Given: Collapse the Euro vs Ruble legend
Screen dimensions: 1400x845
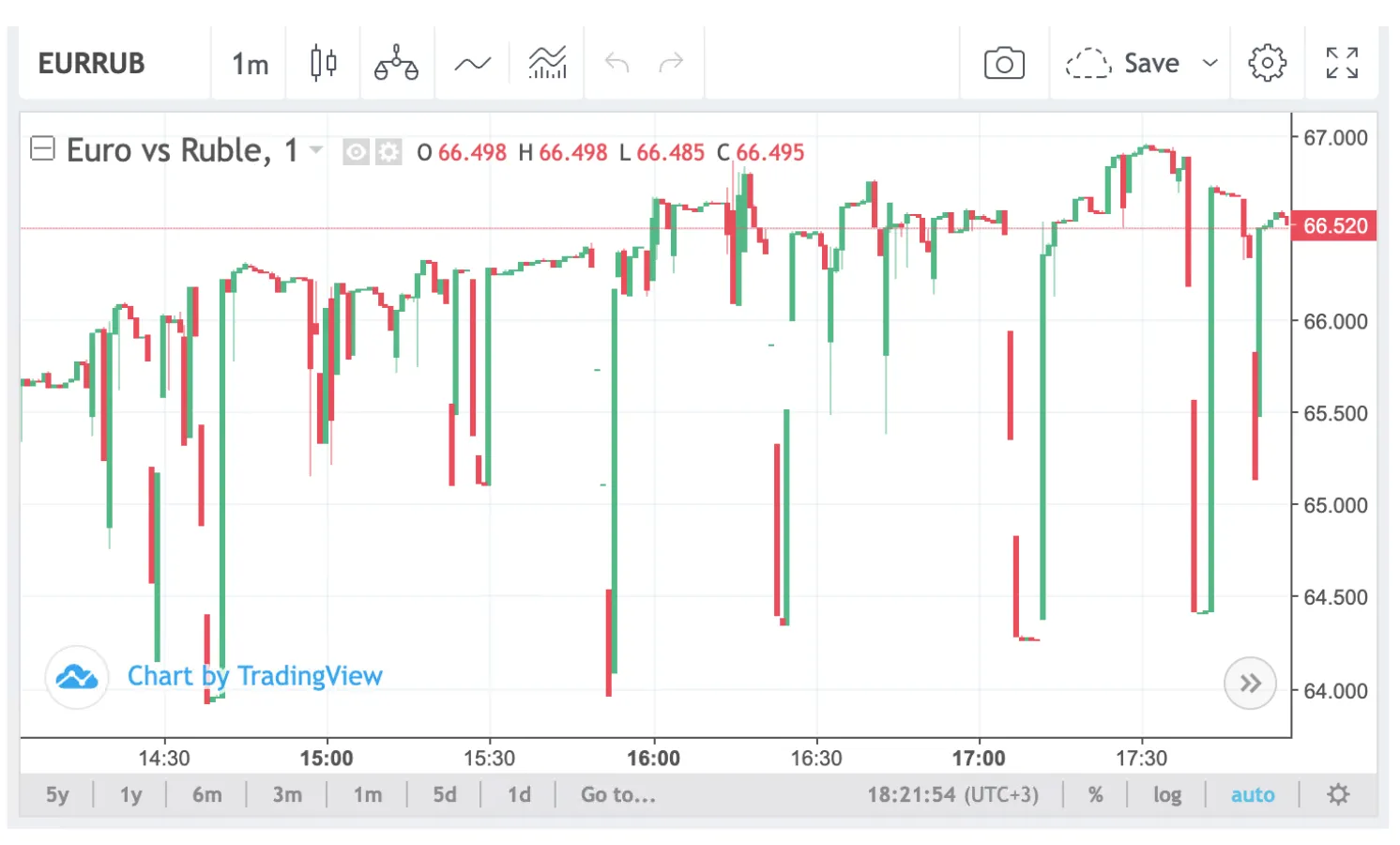Looking at the screenshot, I should pos(42,148).
